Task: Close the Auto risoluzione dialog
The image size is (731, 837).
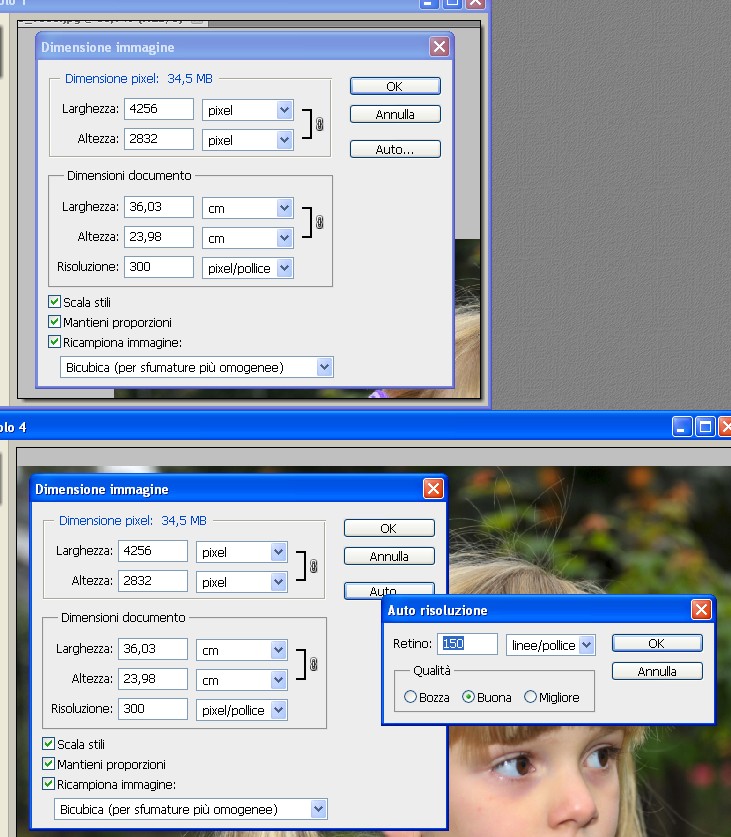Action: point(702,610)
